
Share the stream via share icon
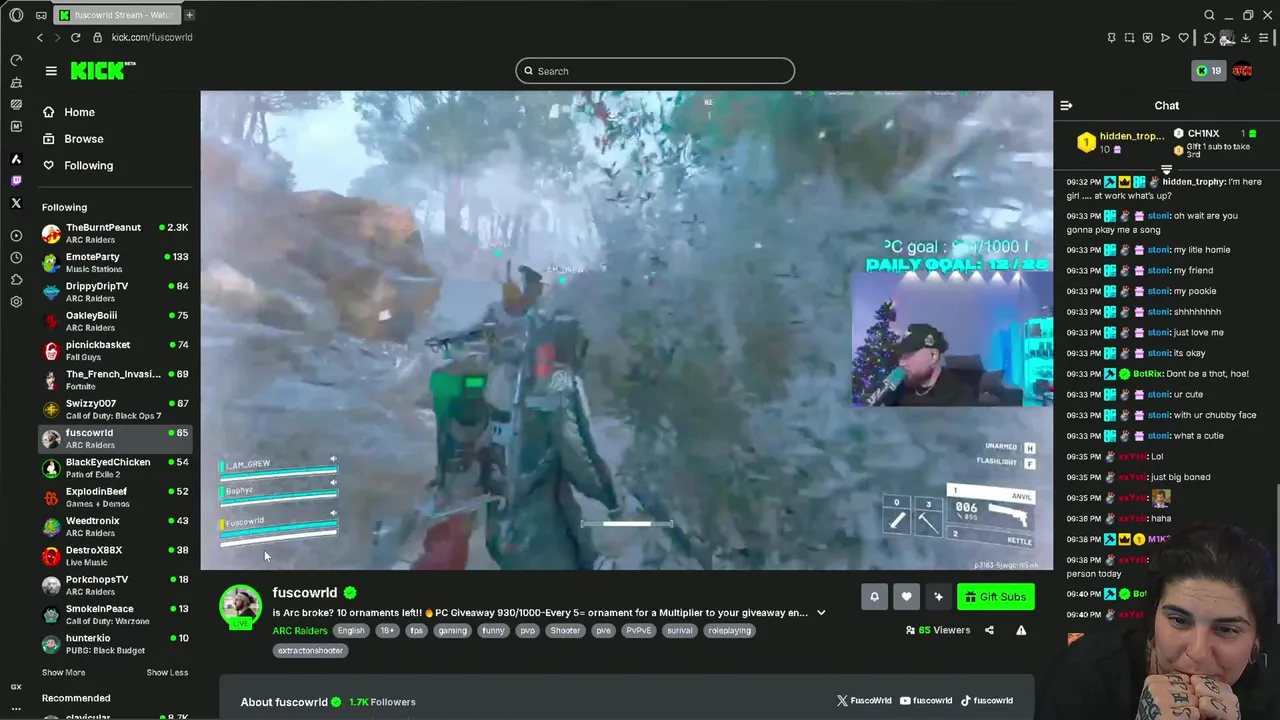[989, 630]
